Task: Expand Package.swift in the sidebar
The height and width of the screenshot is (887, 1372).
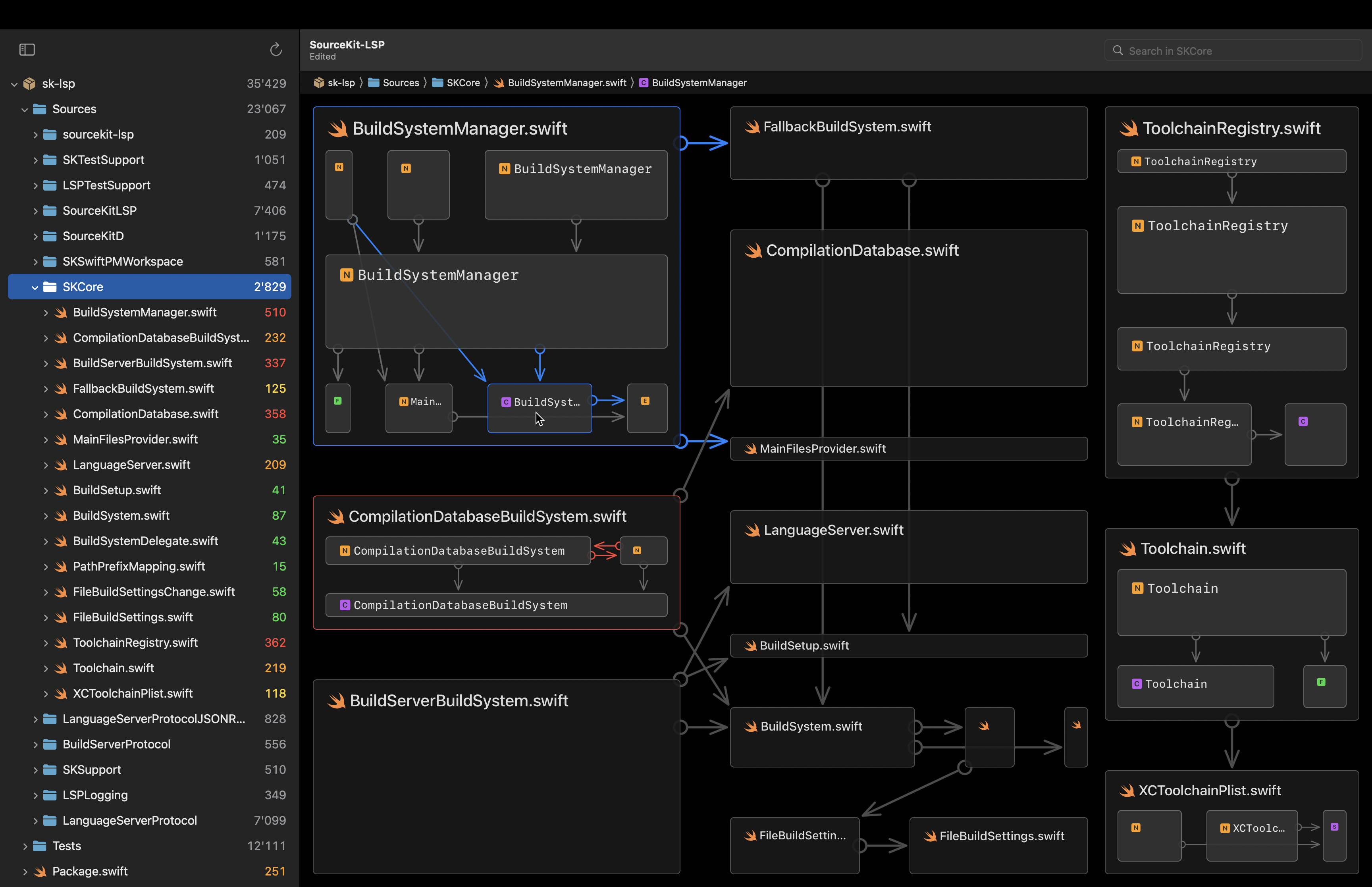Action: pyautogui.click(x=25, y=872)
